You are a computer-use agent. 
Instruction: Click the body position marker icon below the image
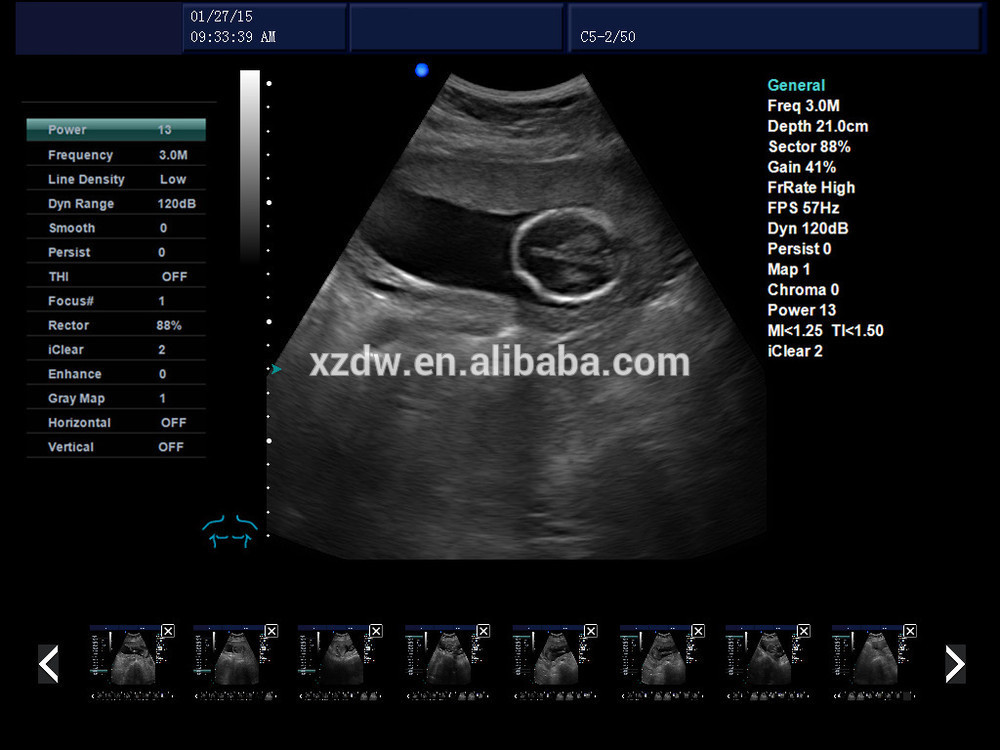[x=229, y=531]
